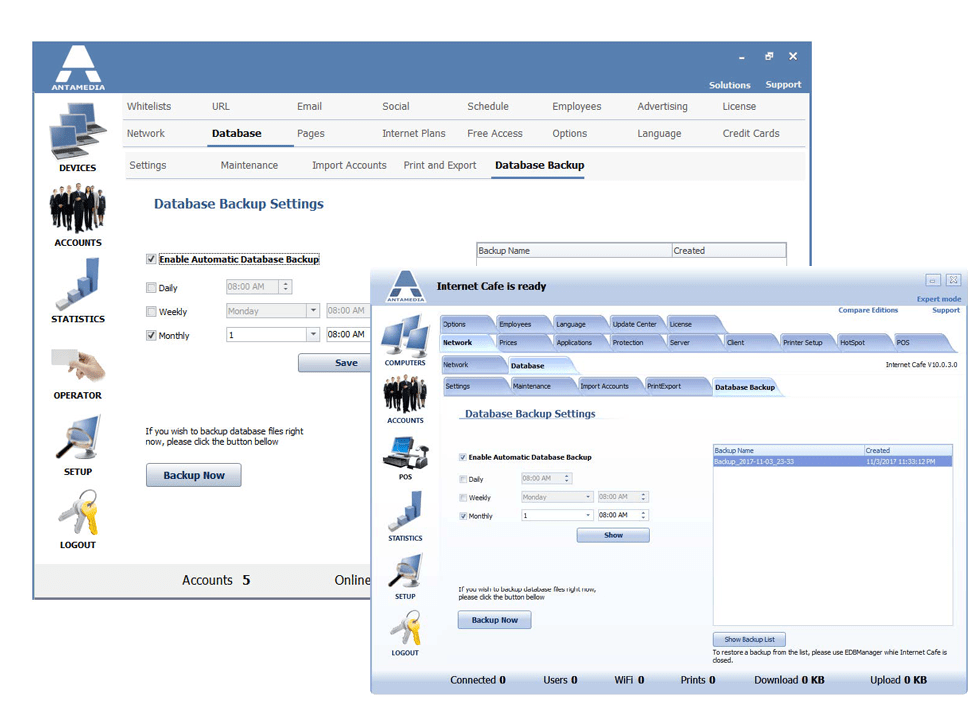979x709 pixels.
Task: Click Created column header in HotSpot window
Action: pos(729,250)
